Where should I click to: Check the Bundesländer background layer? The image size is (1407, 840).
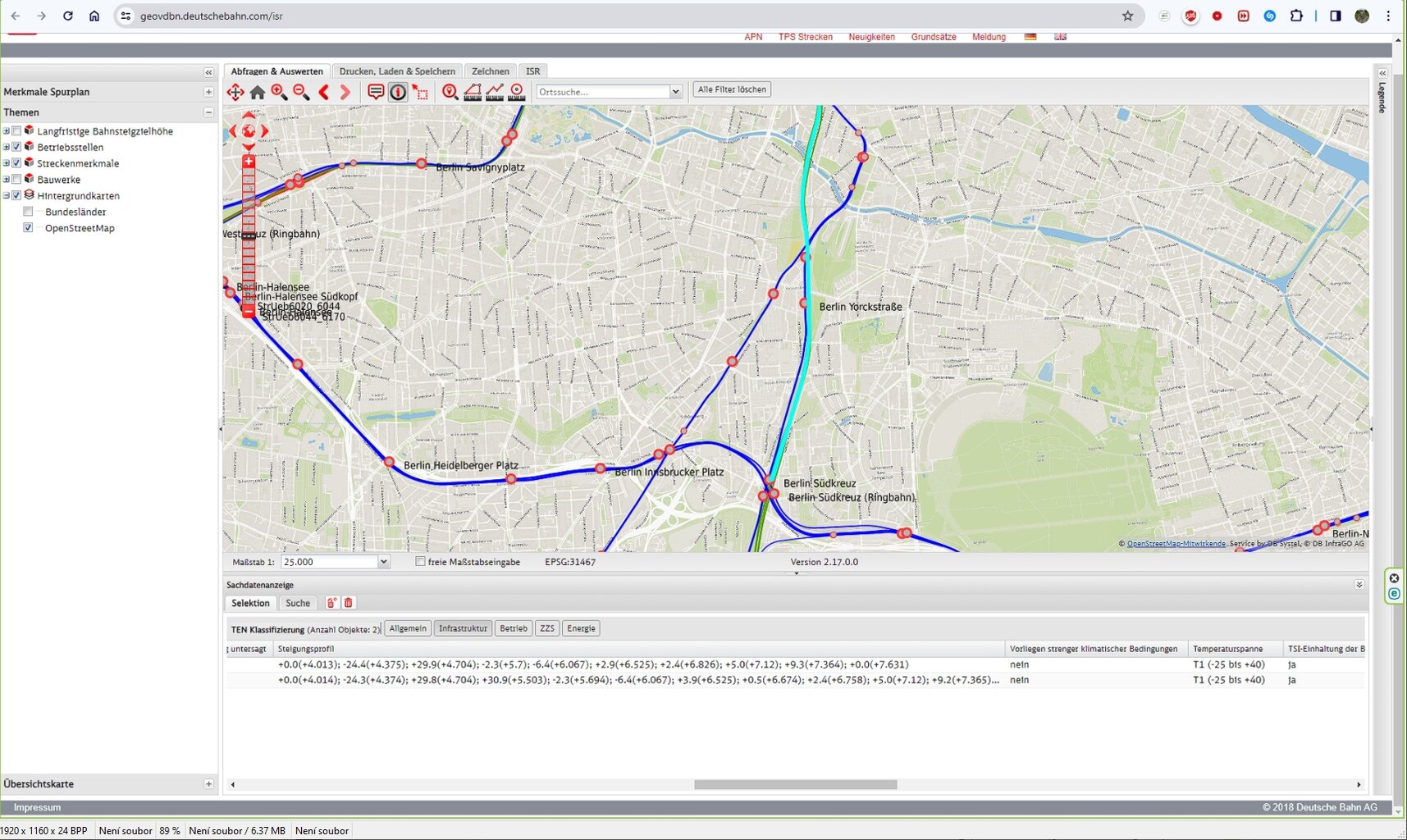point(29,212)
